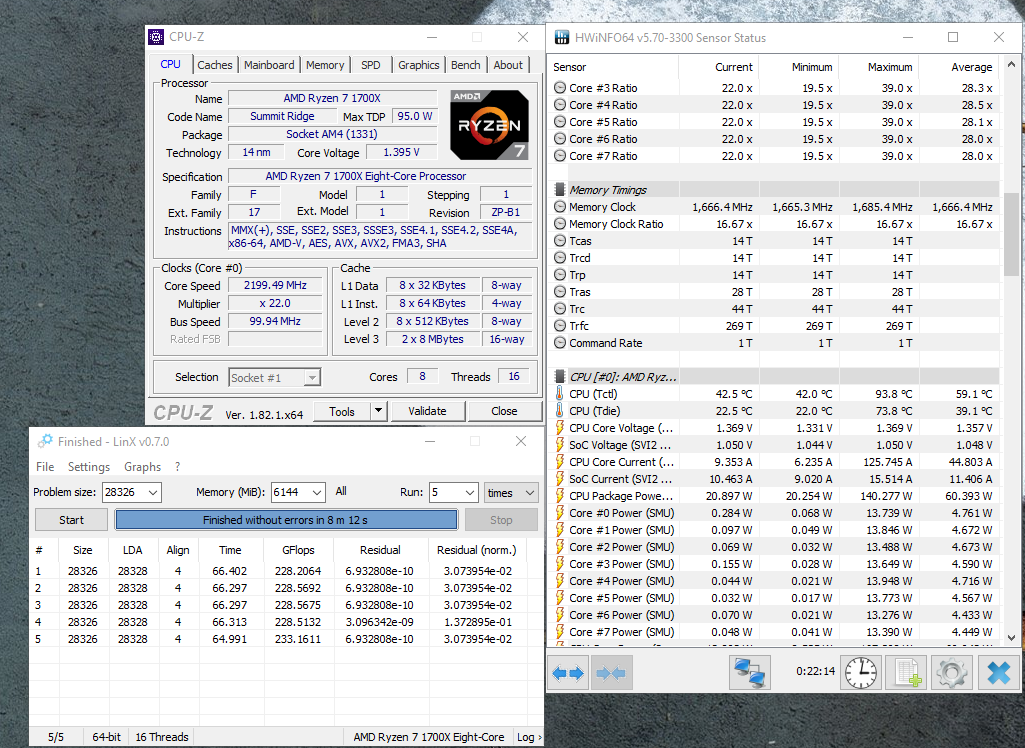Click the Tcas timing sensor icon
Screen dimensions: 1025x748
(560, 241)
